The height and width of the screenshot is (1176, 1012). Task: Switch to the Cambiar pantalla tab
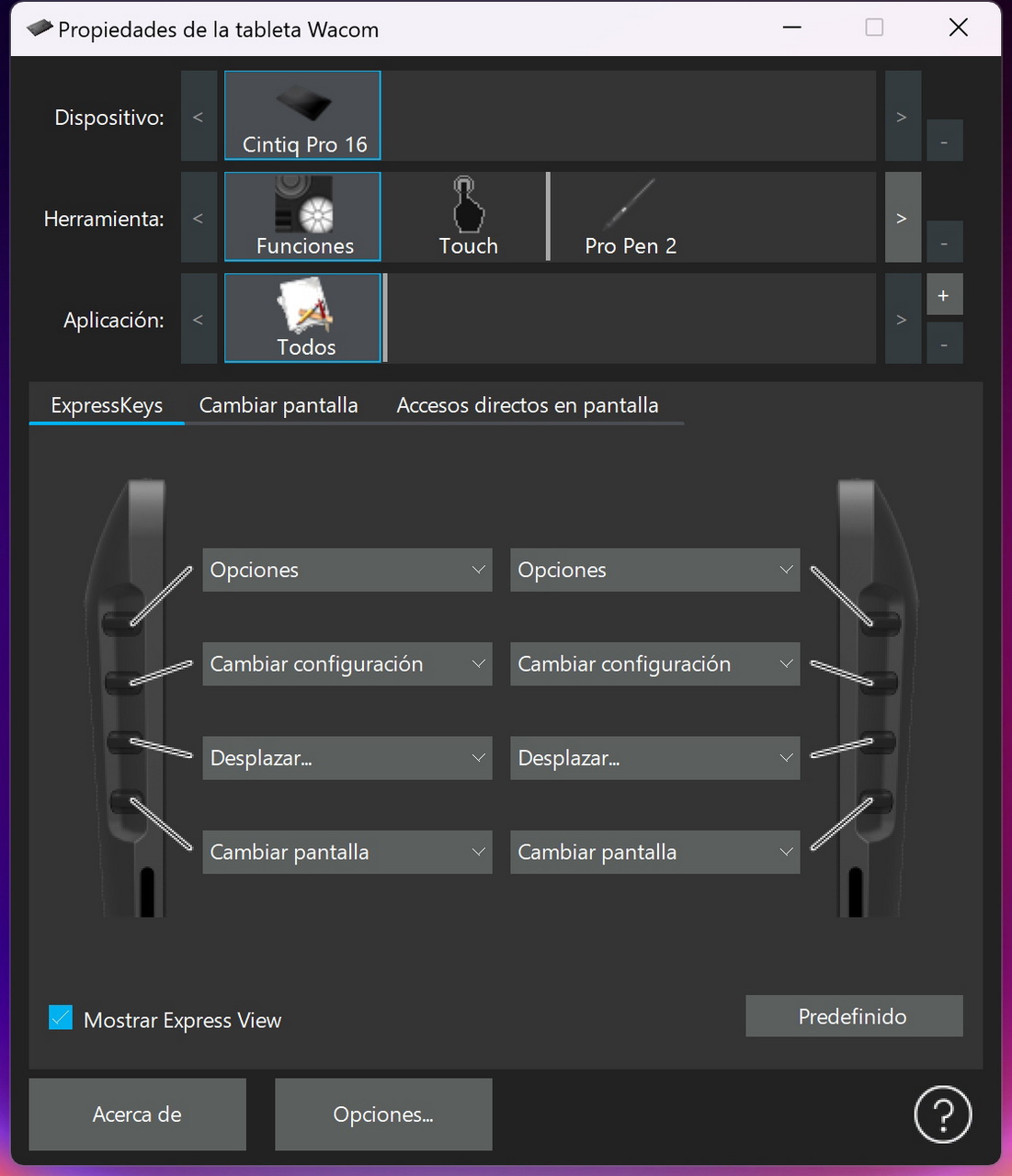click(x=279, y=405)
